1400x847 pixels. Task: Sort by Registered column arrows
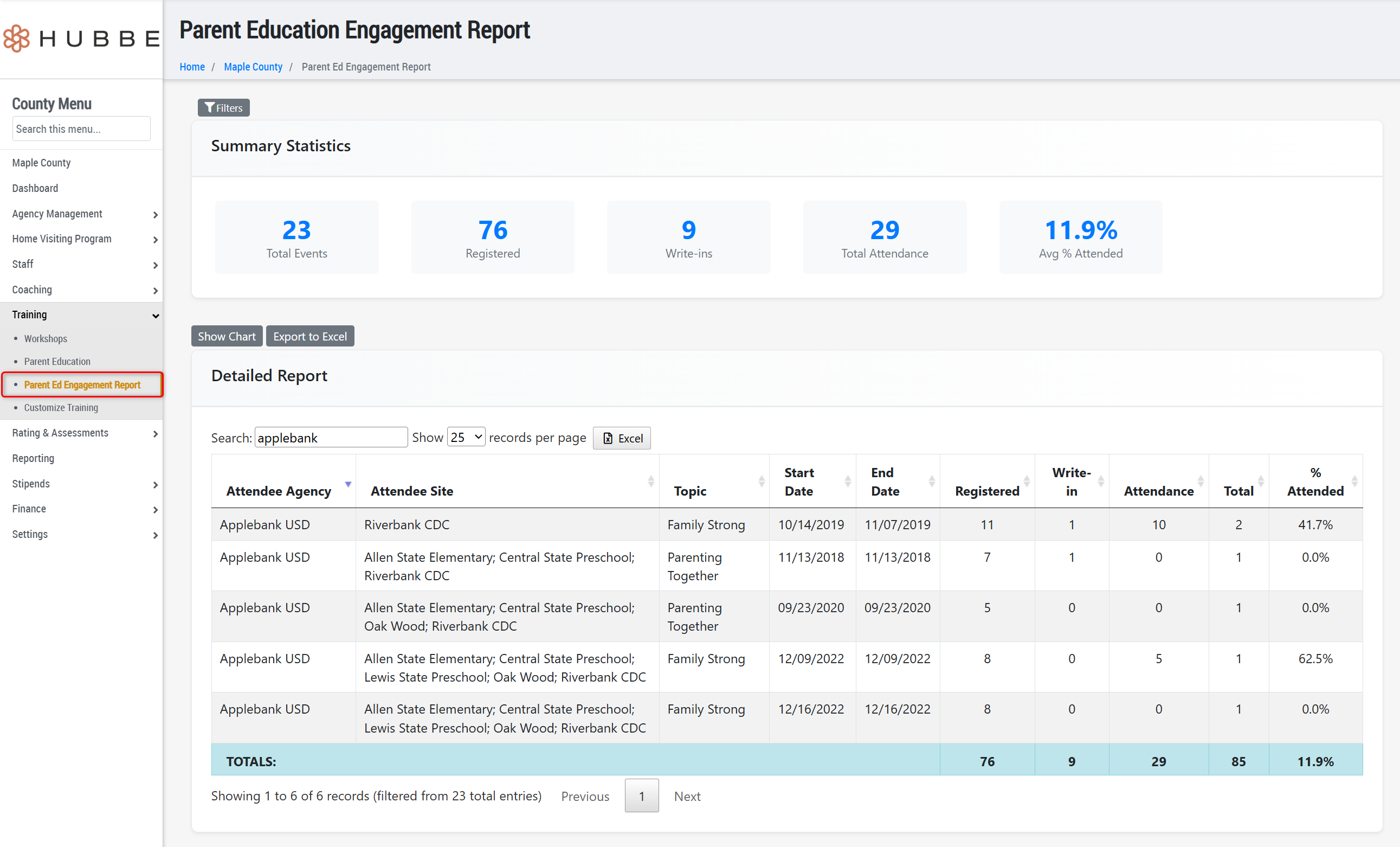click(x=1026, y=482)
